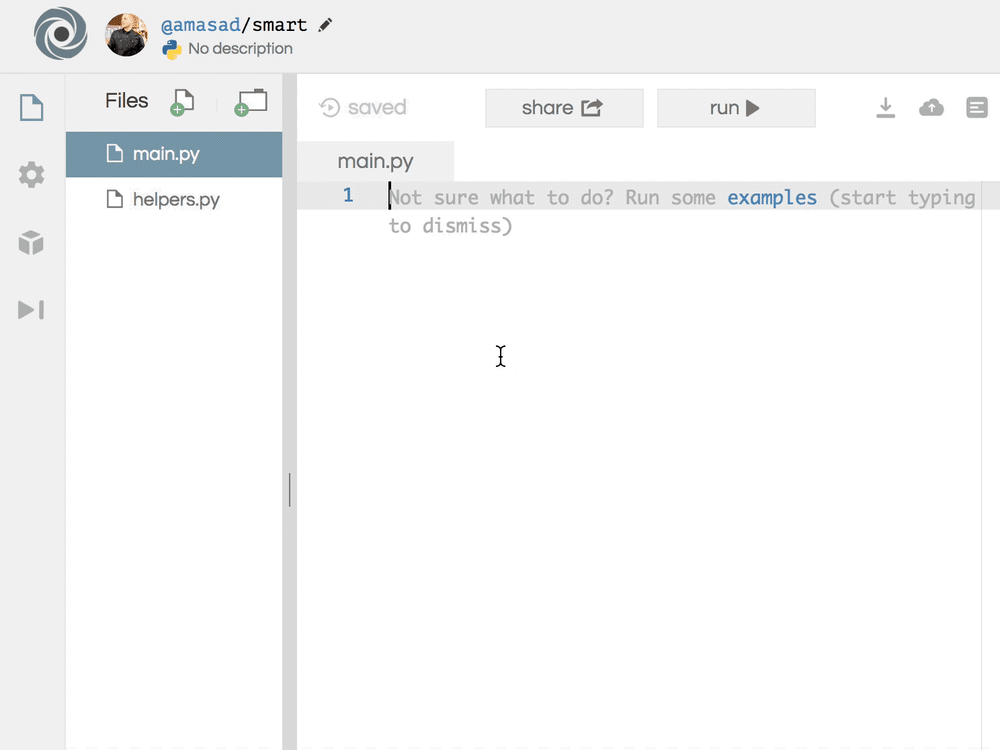Add a new file
1000x750 pixels.
(182, 102)
